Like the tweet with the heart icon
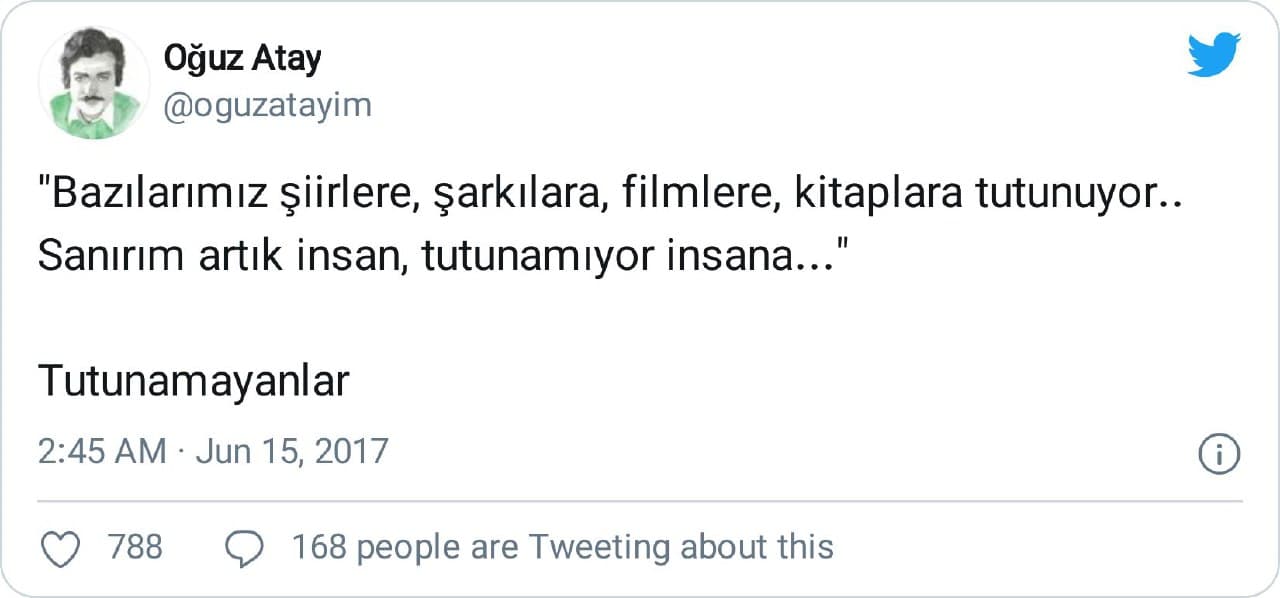 64,548
